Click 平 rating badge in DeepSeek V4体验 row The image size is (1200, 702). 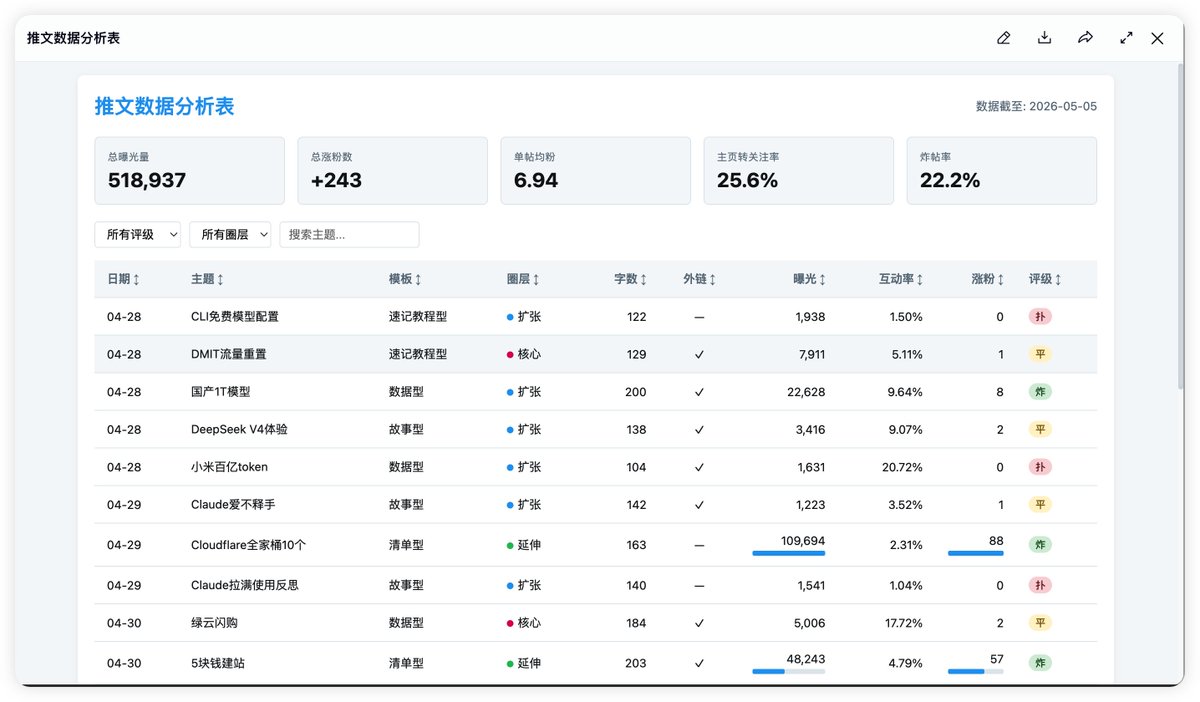1040,429
